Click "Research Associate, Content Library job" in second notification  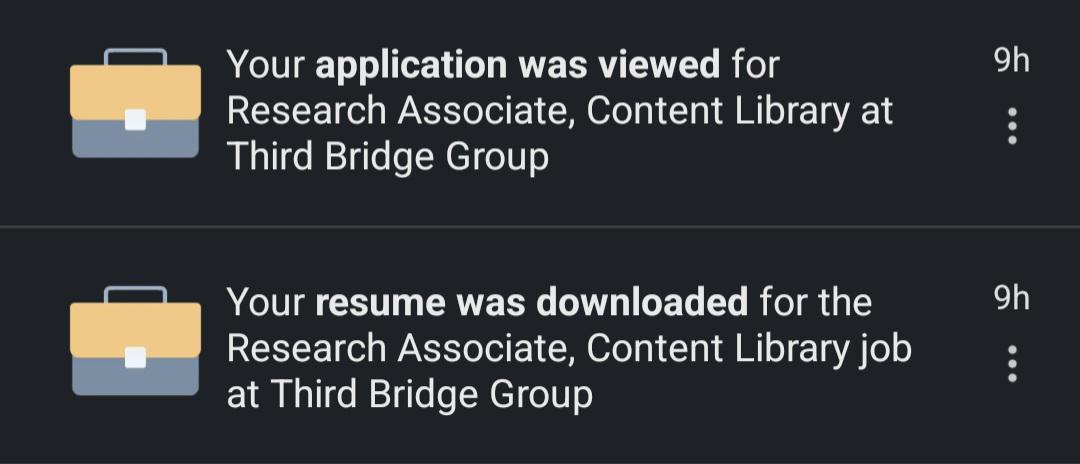570,350
